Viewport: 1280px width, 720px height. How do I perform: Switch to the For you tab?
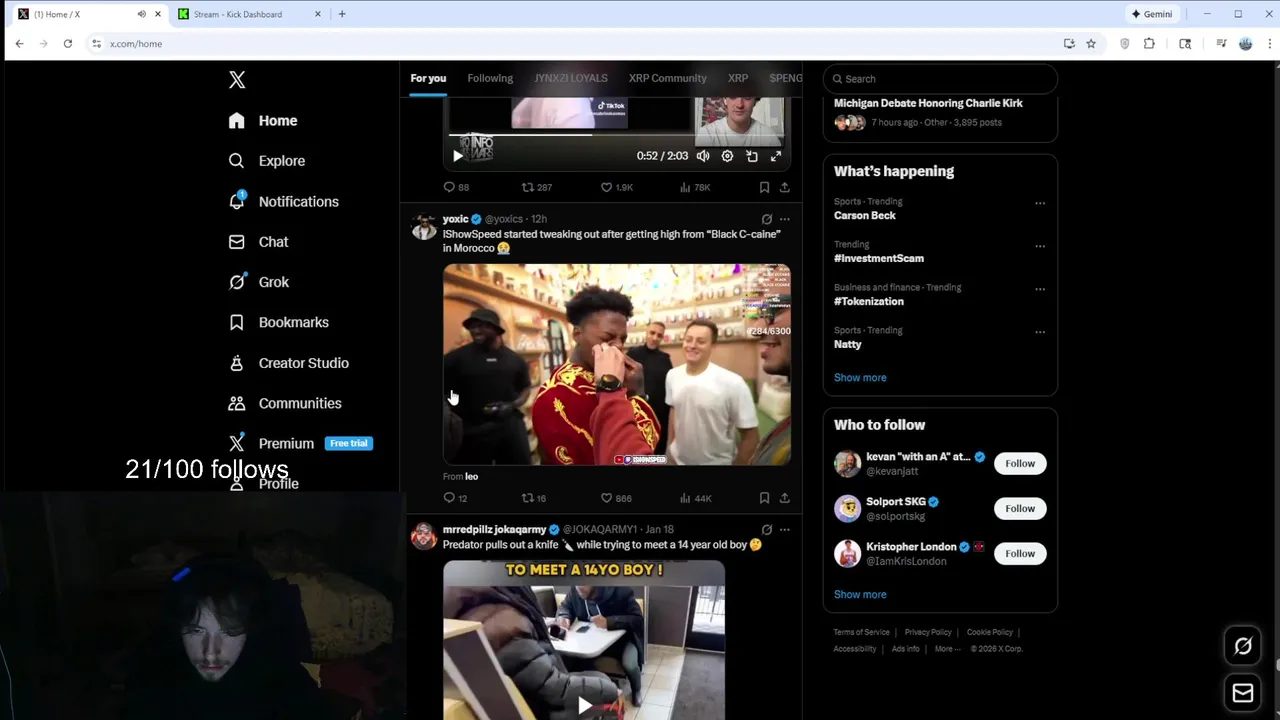pos(428,78)
